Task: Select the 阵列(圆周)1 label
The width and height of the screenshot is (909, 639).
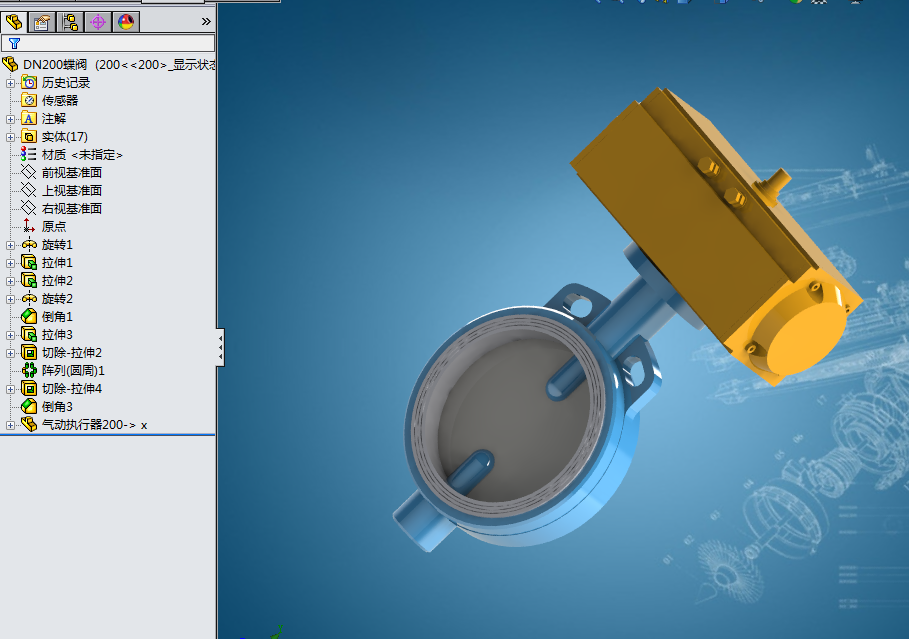Action: coord(73,371)
